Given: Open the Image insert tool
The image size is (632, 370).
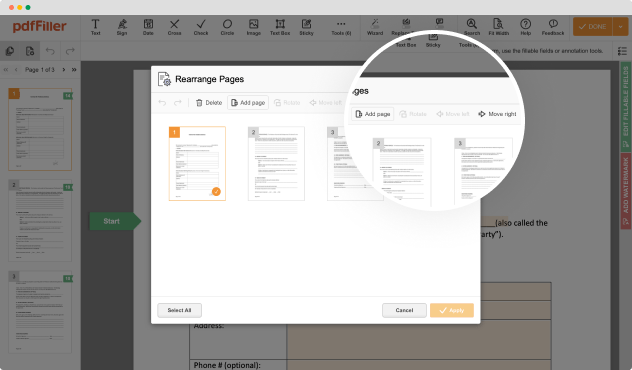Looking at the screenshot, I should (x=254, y=27).
